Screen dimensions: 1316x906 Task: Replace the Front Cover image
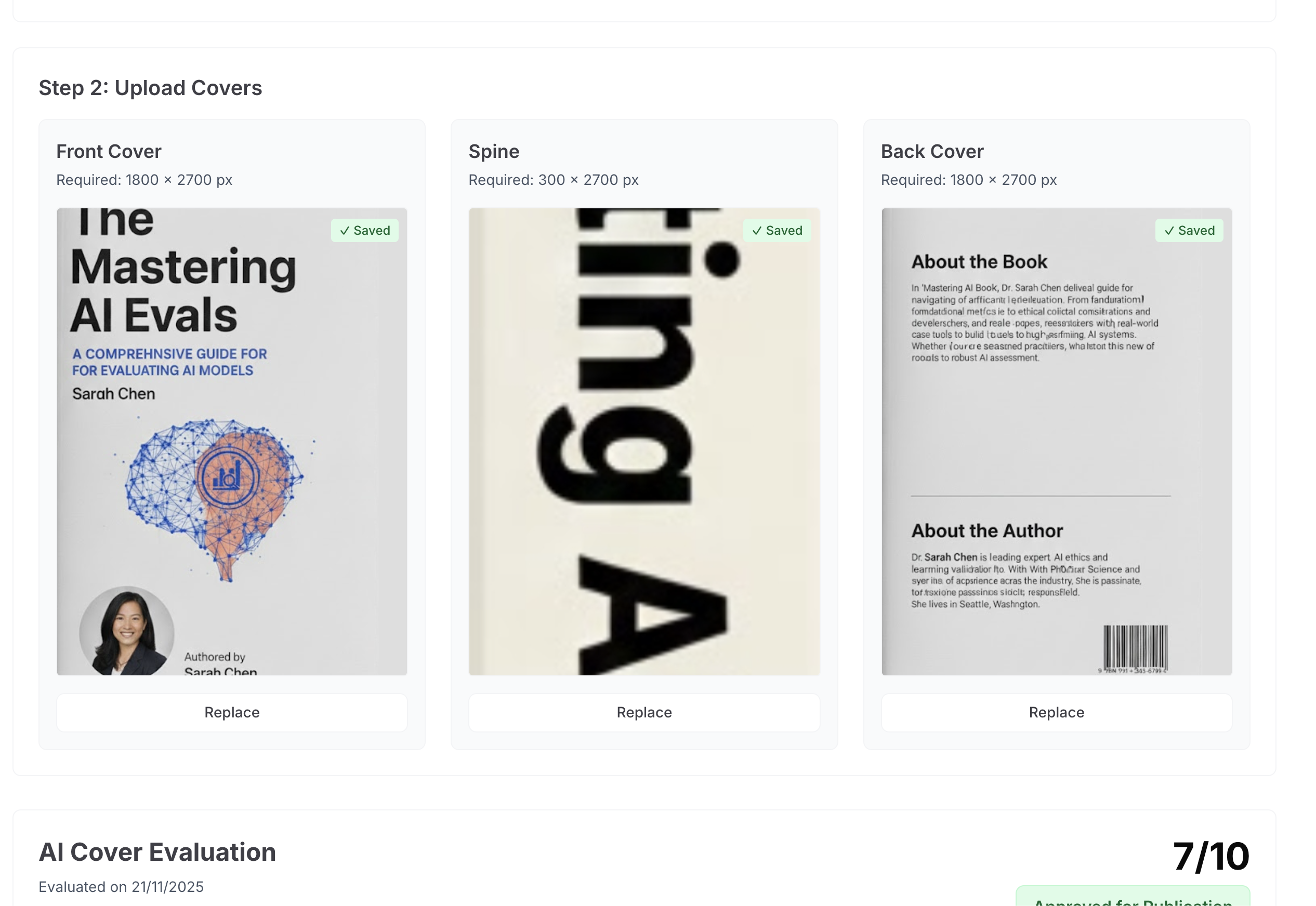point(232,712)
